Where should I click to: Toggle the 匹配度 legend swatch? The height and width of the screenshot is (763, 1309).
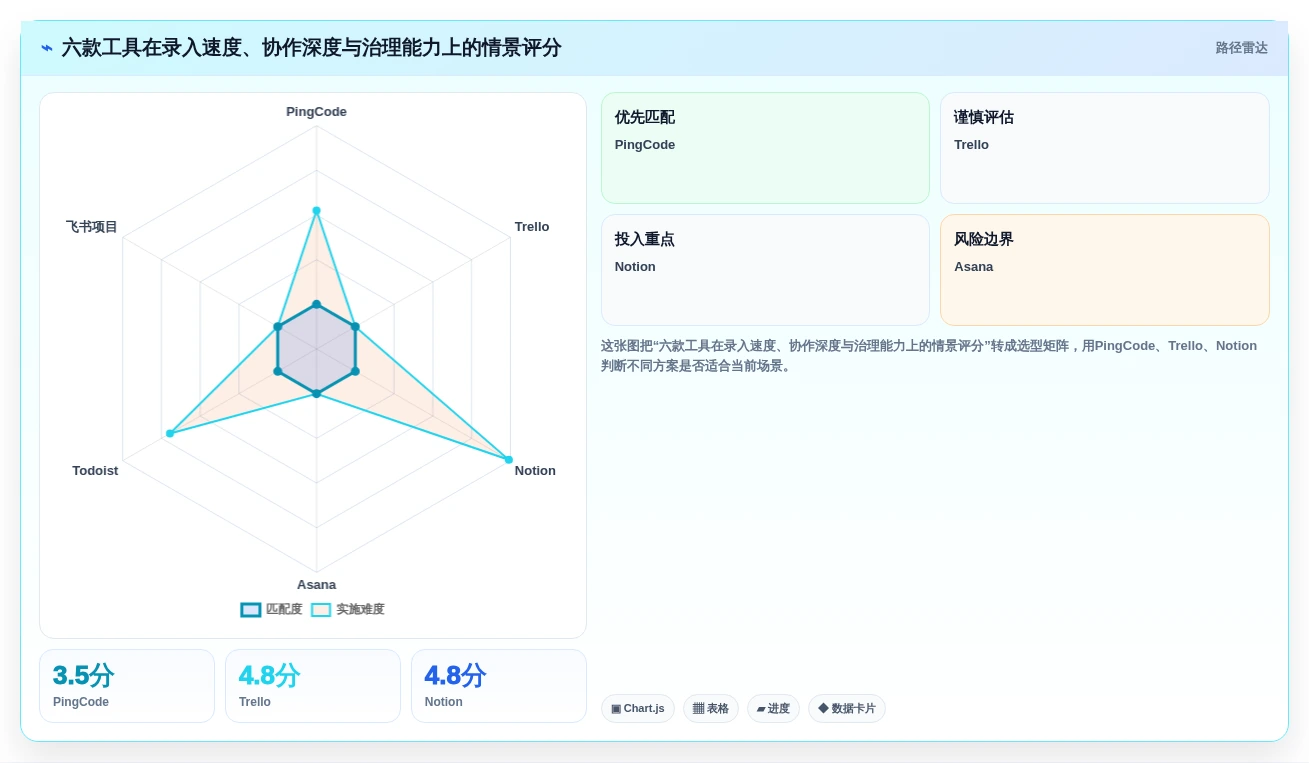[251, 609]
